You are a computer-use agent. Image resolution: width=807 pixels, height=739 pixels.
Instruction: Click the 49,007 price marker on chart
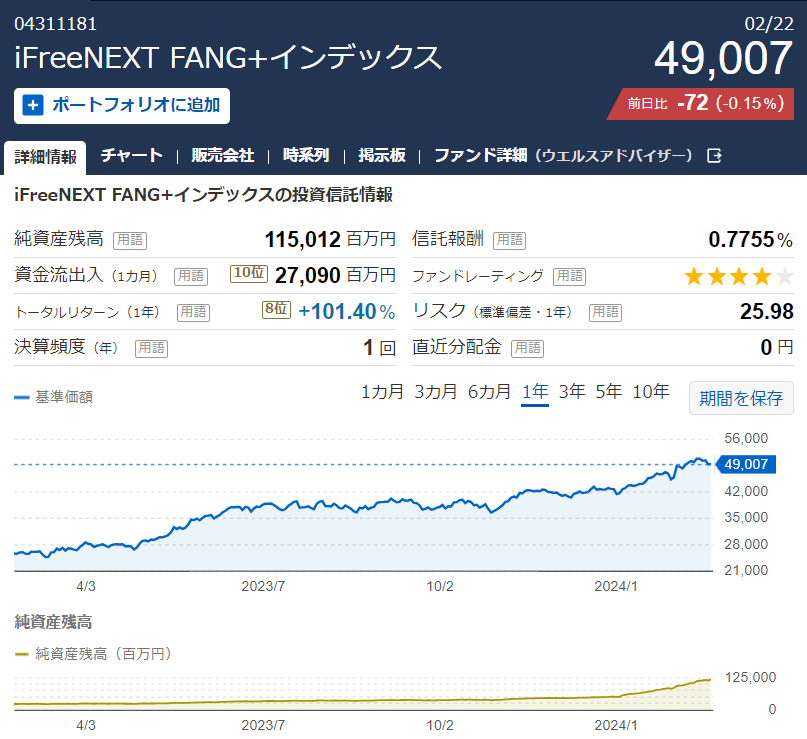pyautogui.click(x=746, y=464)
